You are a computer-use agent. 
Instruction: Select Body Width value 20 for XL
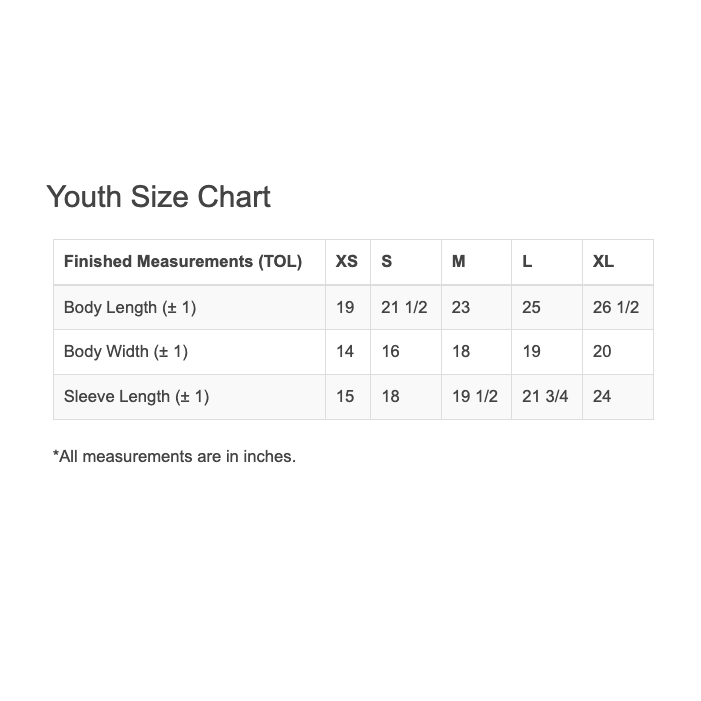(x=602, y=351)
